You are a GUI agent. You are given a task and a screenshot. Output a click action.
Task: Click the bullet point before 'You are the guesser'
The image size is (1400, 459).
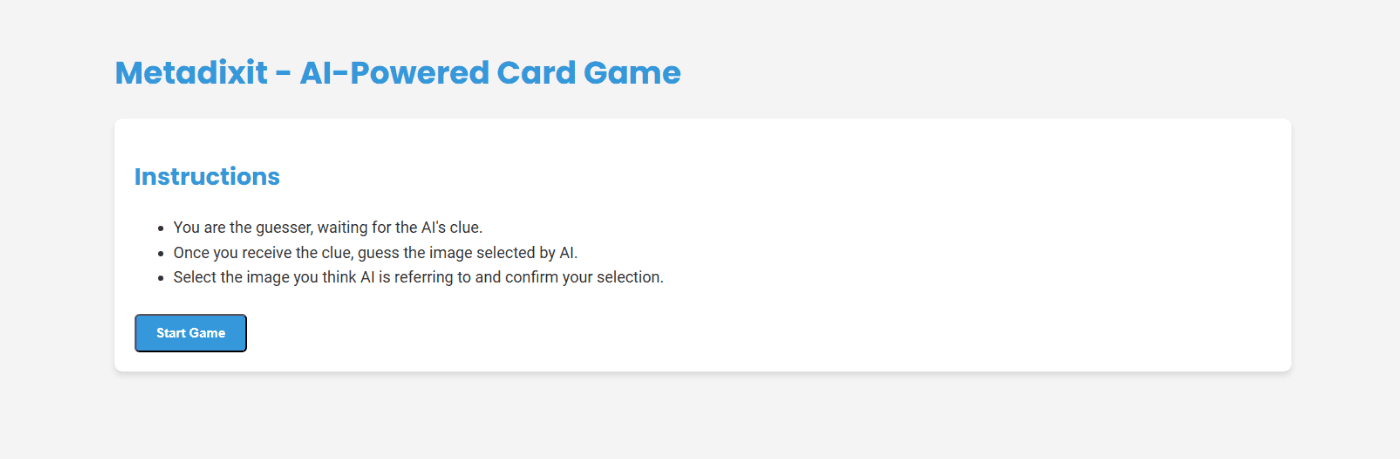[x=161, y=229]
